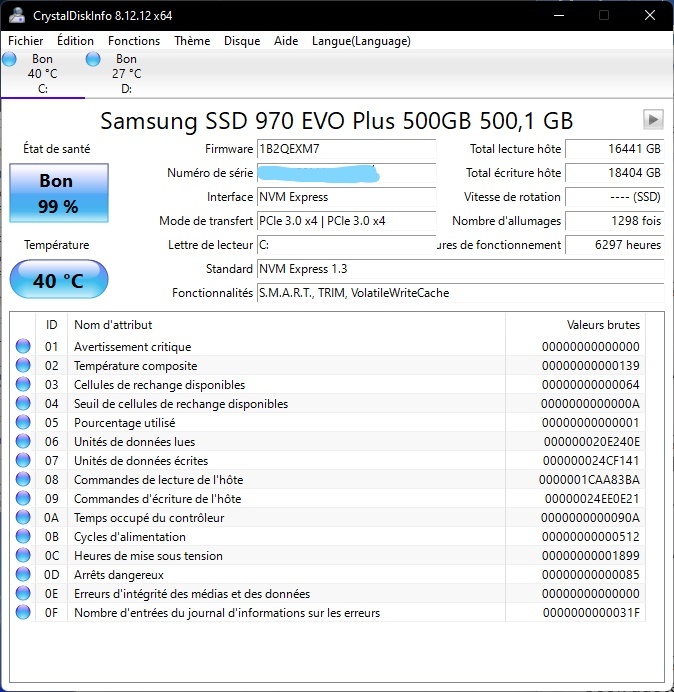The width and height of the screenshot is (674, 692).
Task: Select Temps occupé du contrôleur attribute name
Action: click(149, 518)
